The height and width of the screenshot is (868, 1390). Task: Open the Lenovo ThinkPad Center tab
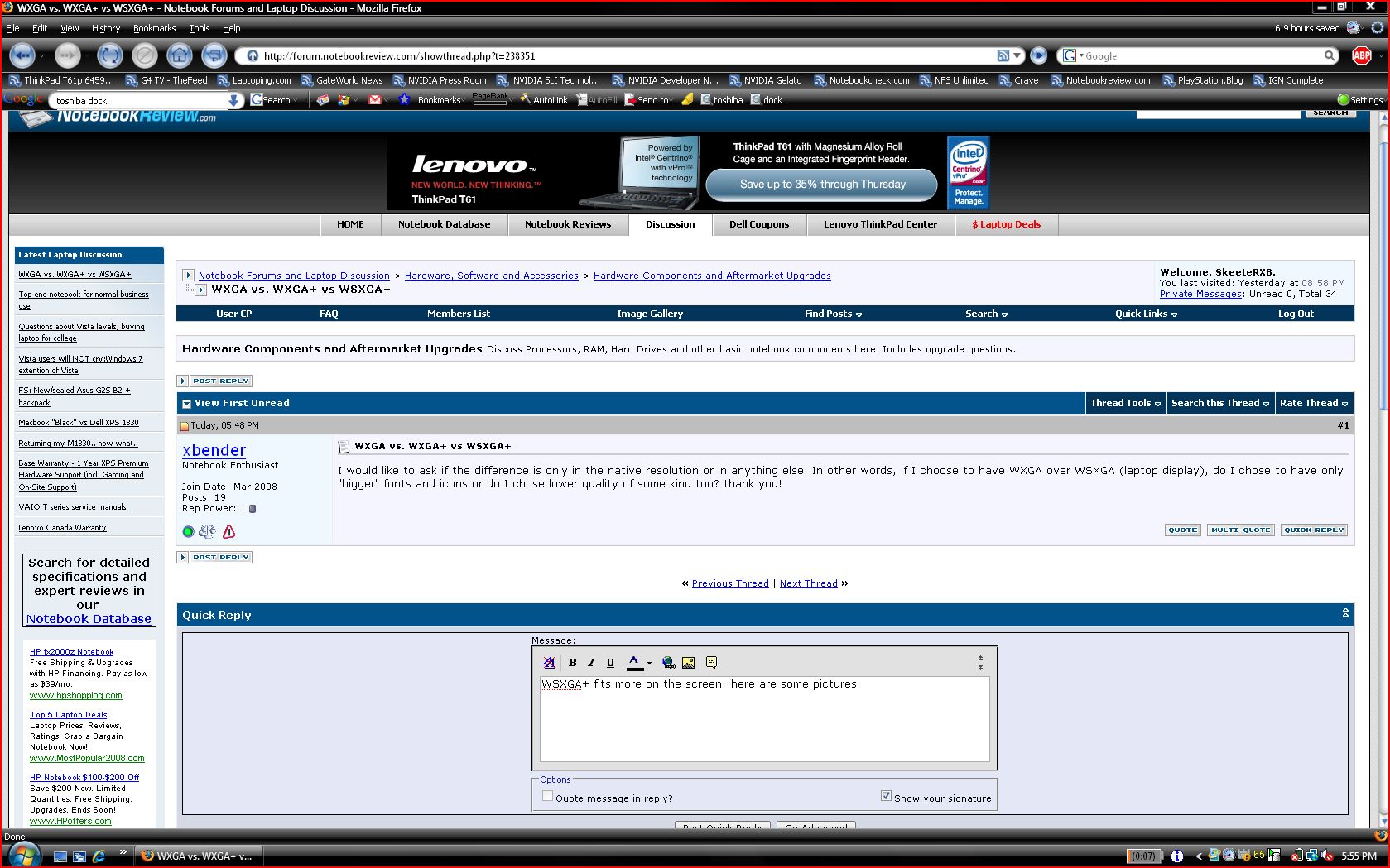point(880,224)
